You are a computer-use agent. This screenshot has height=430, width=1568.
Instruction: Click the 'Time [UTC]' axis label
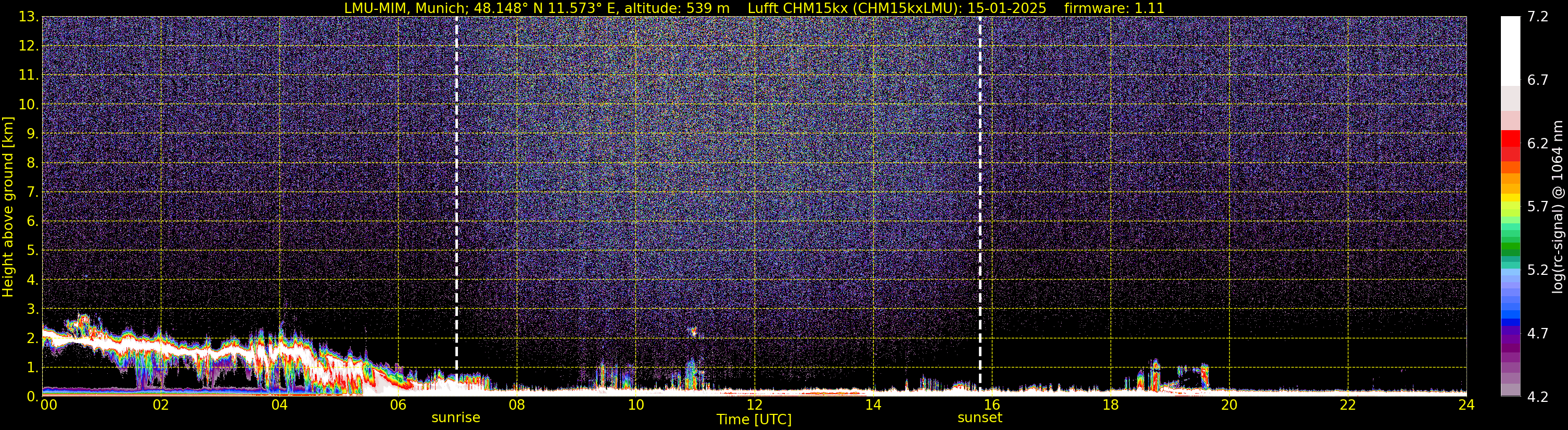click(x=754, y=420)
